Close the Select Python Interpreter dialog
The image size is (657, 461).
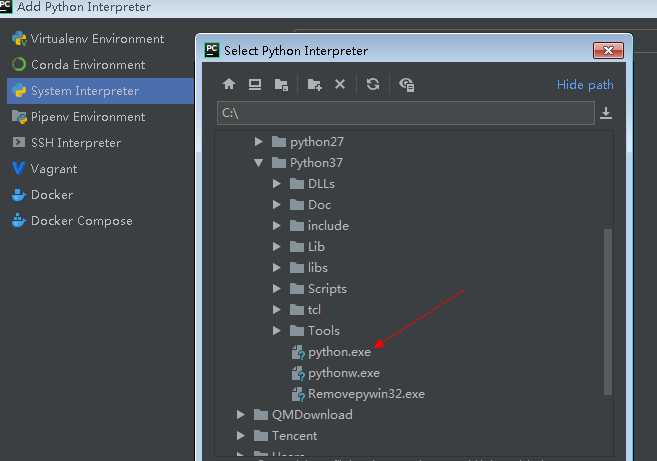click(x=608, y=51)
